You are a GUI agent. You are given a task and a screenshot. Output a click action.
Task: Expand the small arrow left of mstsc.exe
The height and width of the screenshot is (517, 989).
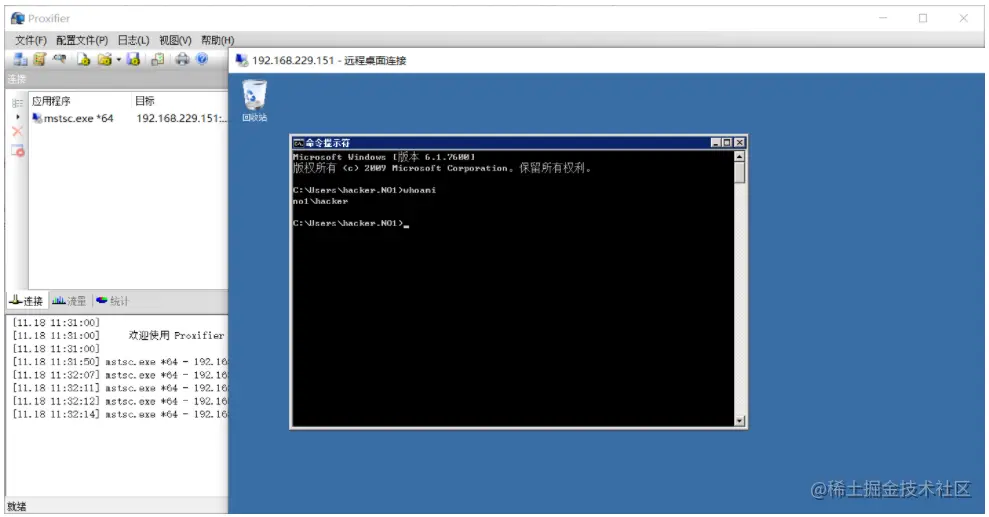(18, 117)
